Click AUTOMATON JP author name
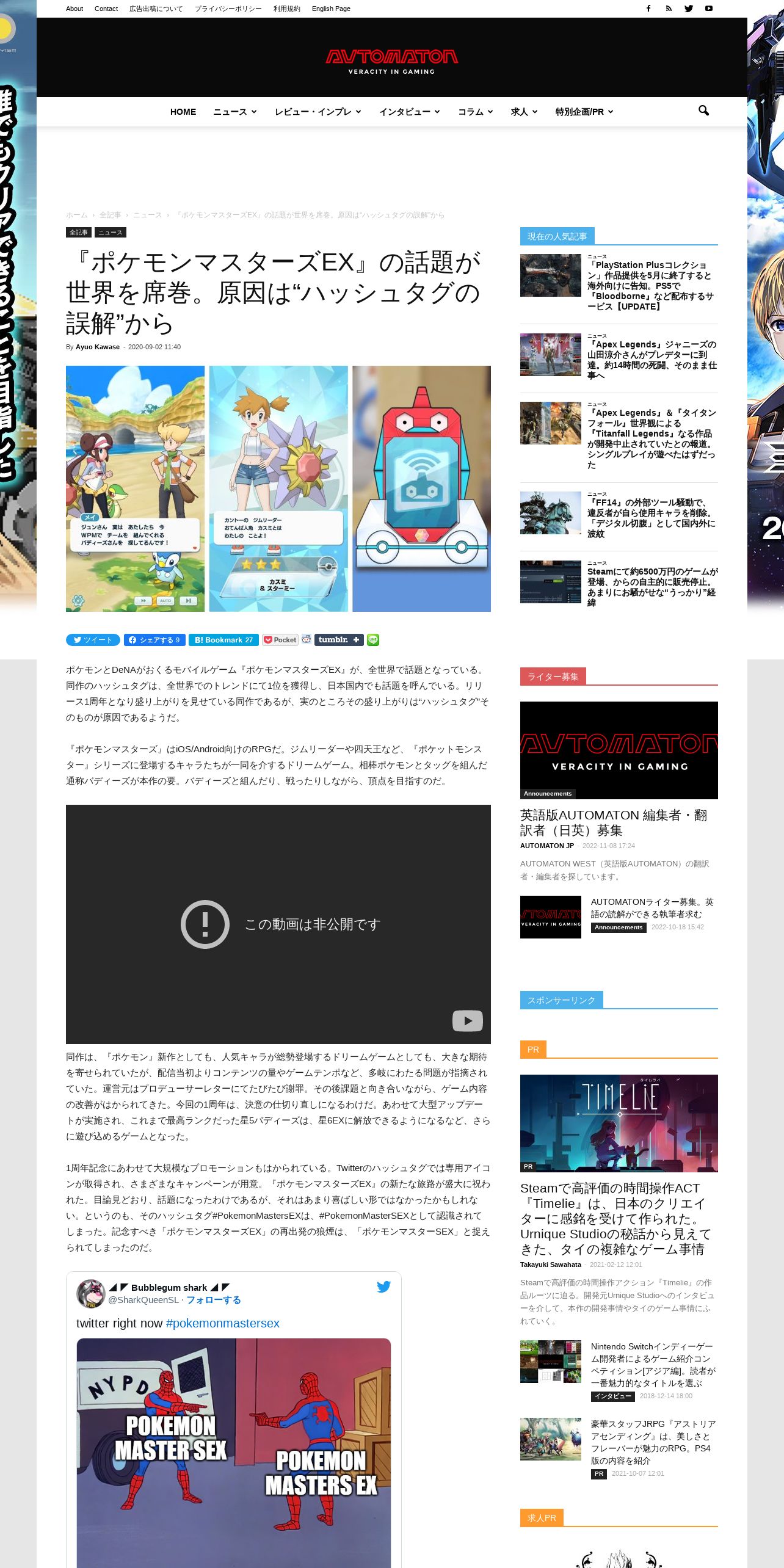784x1568 pixels. point(547,846)
